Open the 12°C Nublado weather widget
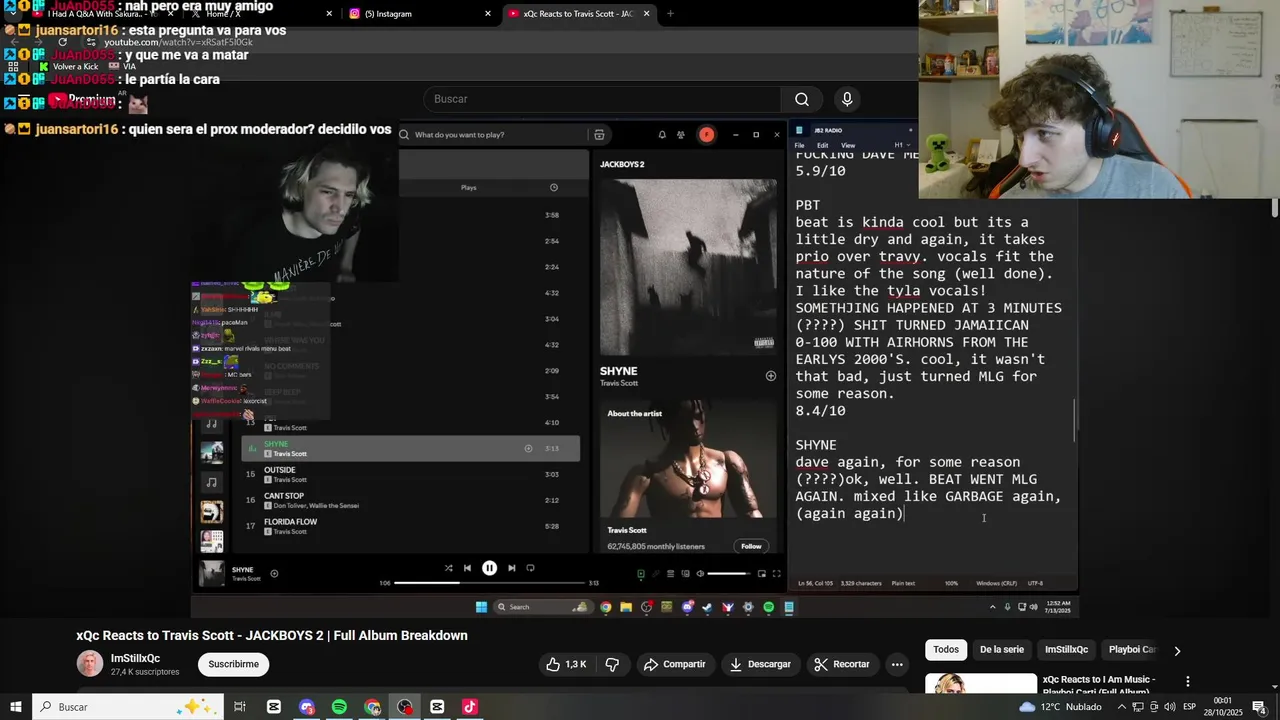 pos(1060,707)
